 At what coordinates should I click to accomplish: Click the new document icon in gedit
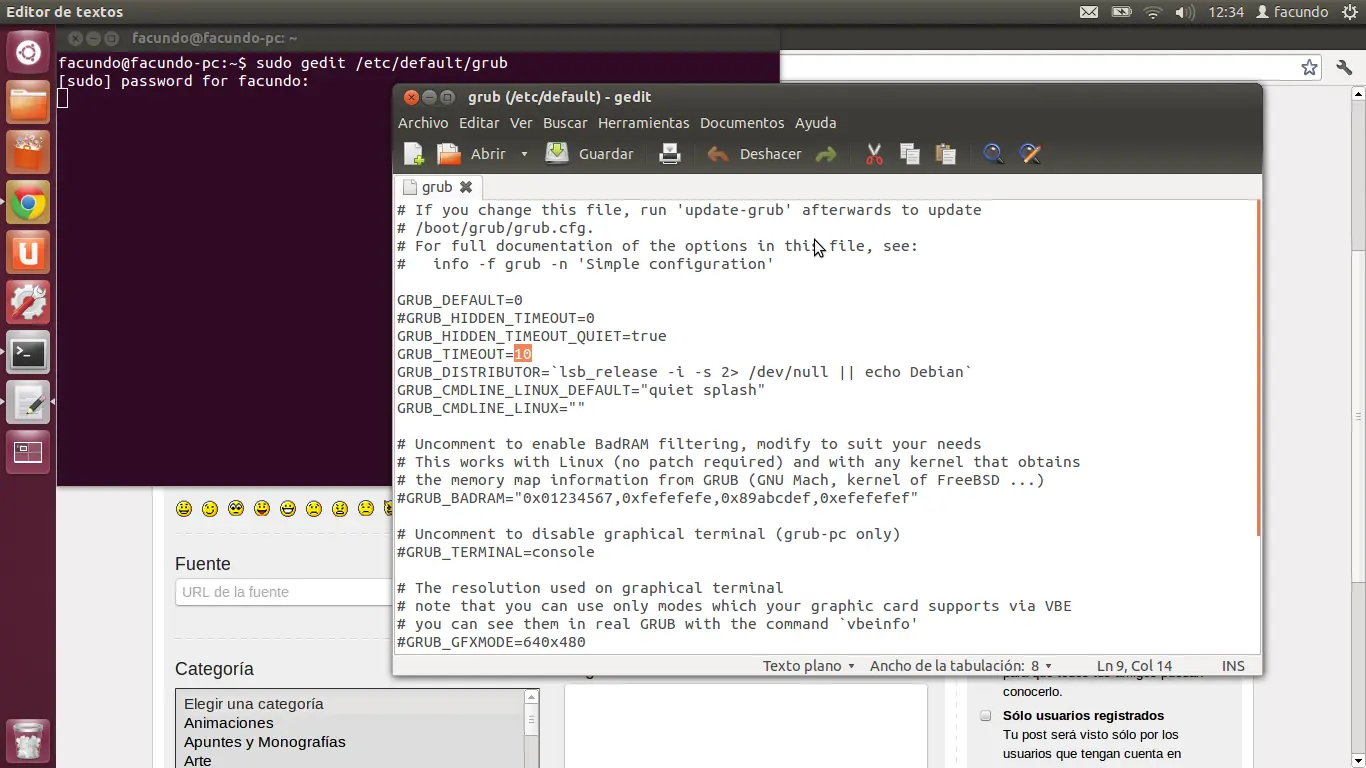(413, 154)
